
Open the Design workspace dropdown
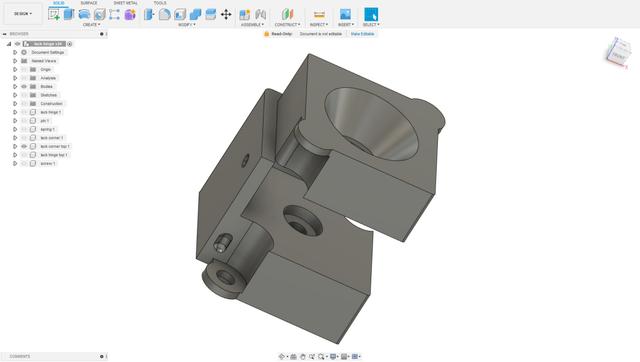[x=23, y=13]
